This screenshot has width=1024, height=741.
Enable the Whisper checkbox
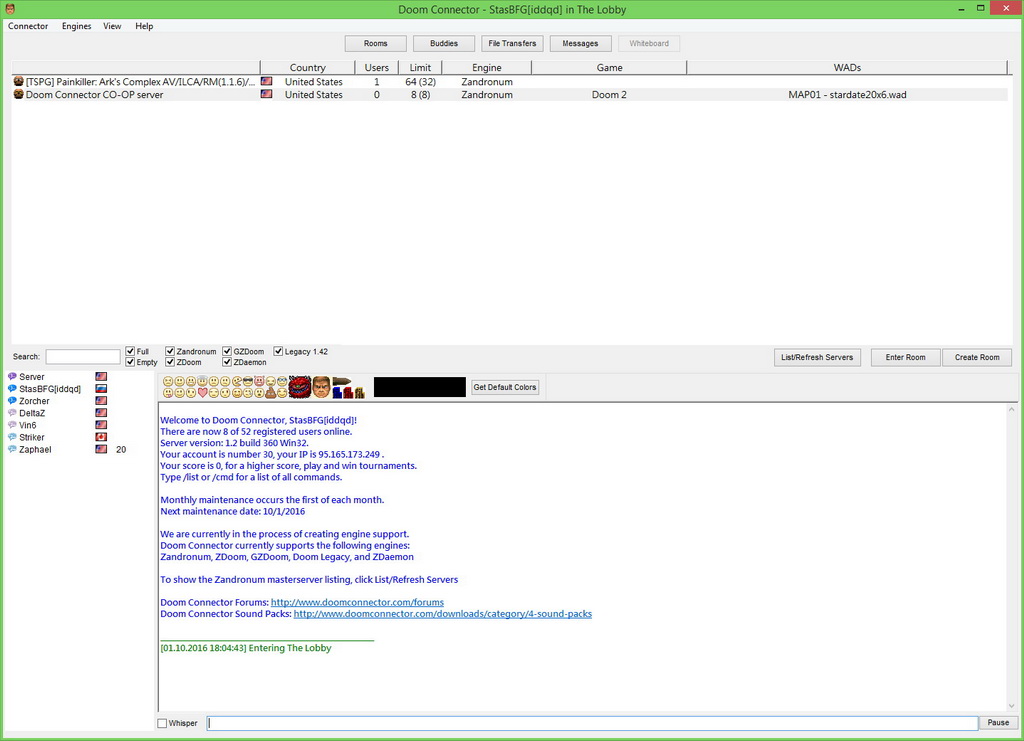tap(163, 723)
